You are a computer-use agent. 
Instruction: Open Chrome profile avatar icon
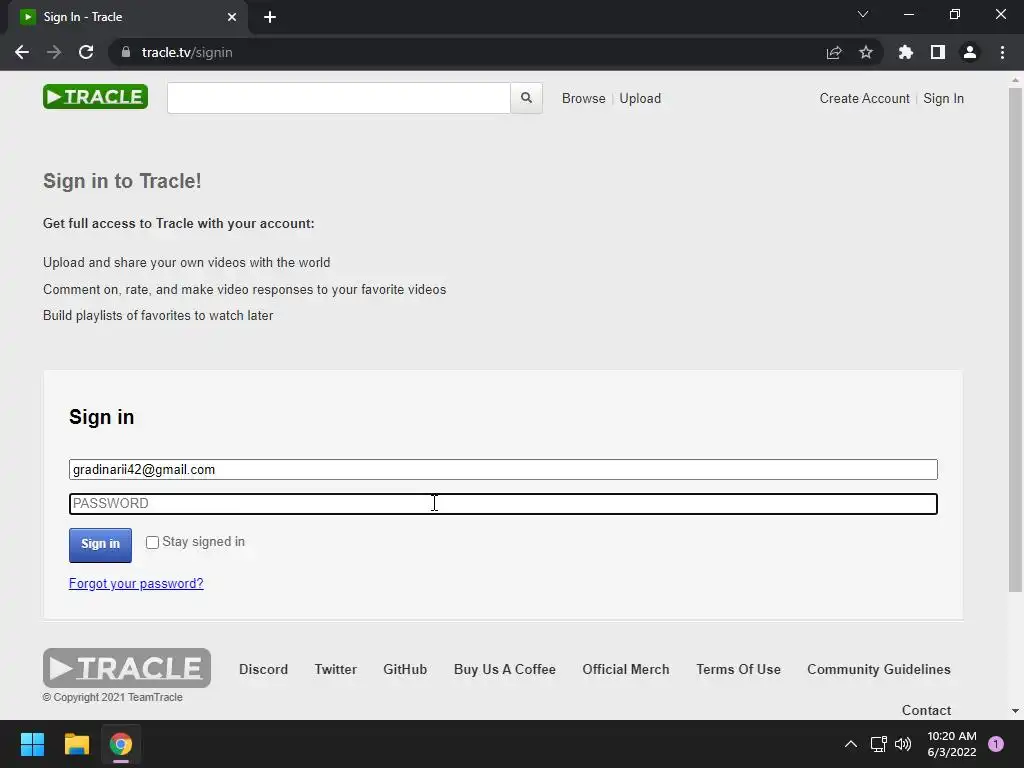pos(970,52)
